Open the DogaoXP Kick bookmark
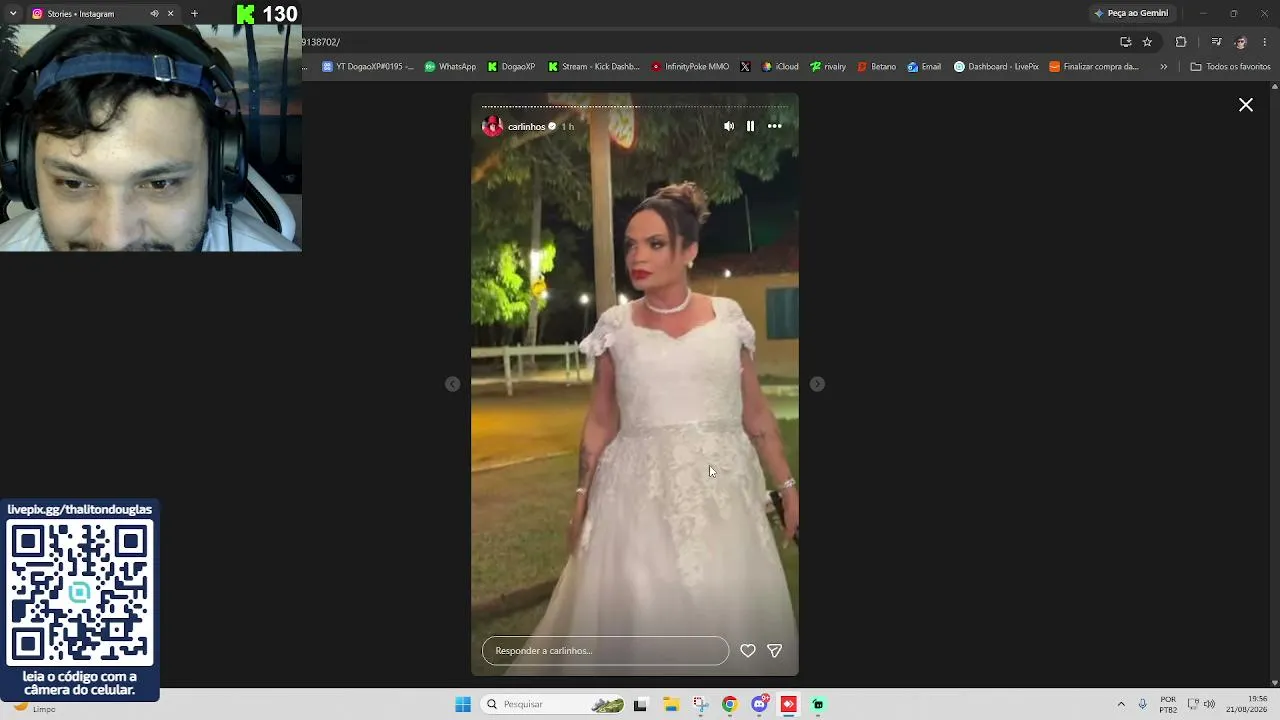 coord(511,67)
